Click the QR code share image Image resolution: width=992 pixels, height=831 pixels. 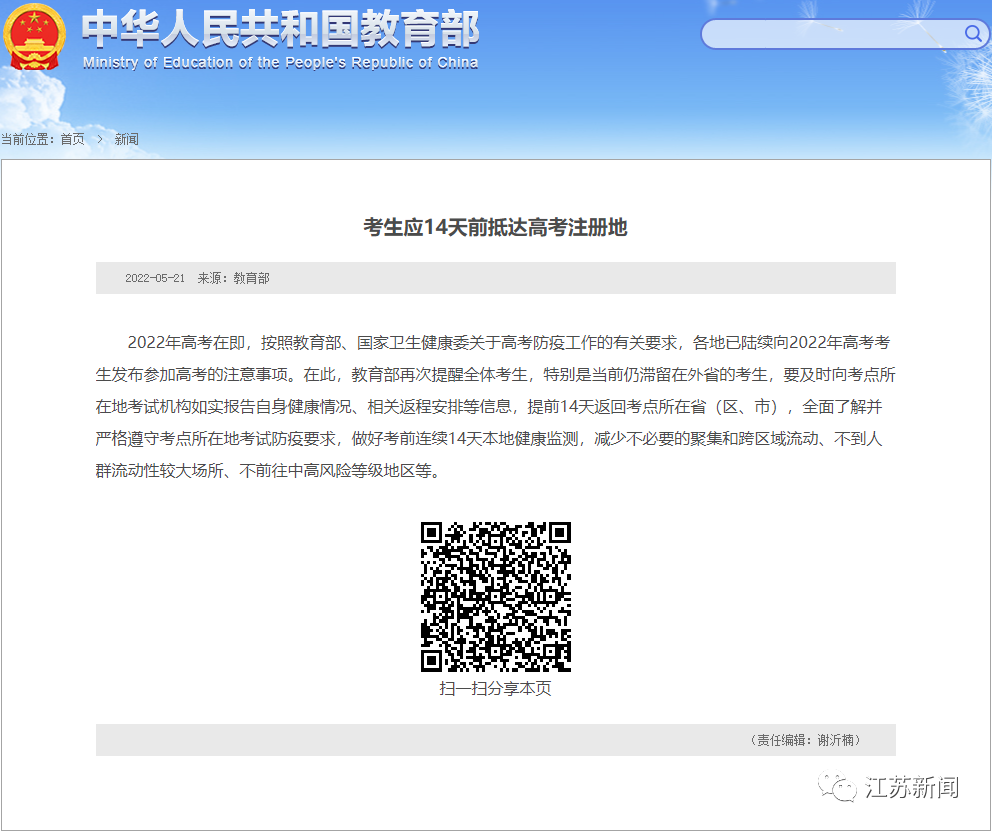[496, 596]
